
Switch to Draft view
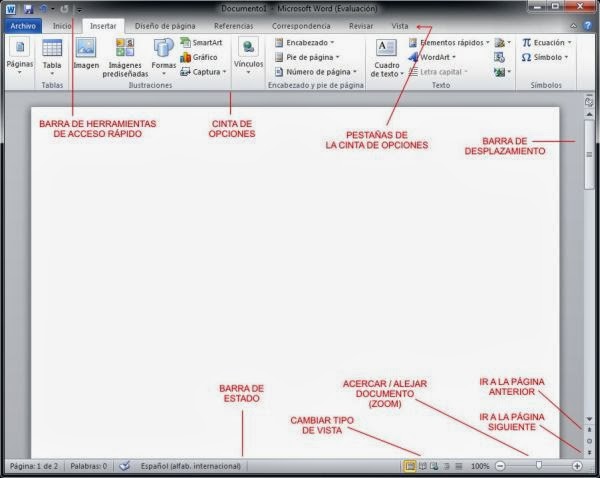459,466
